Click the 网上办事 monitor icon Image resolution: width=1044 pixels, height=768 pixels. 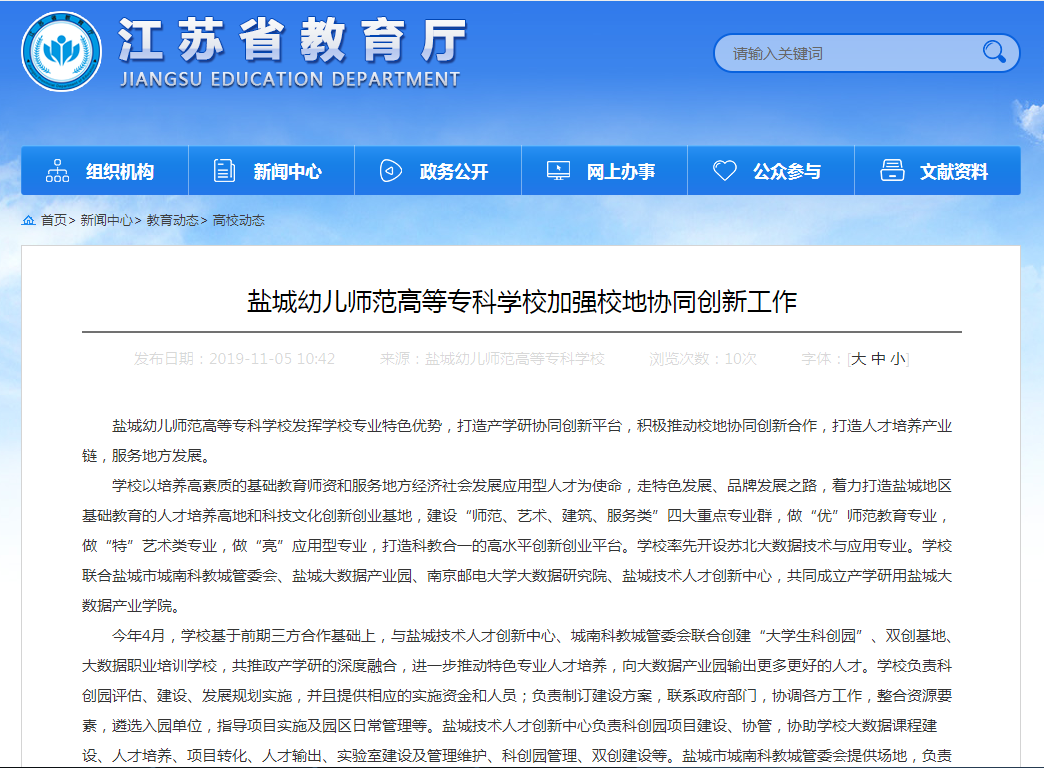click(558, 171)
